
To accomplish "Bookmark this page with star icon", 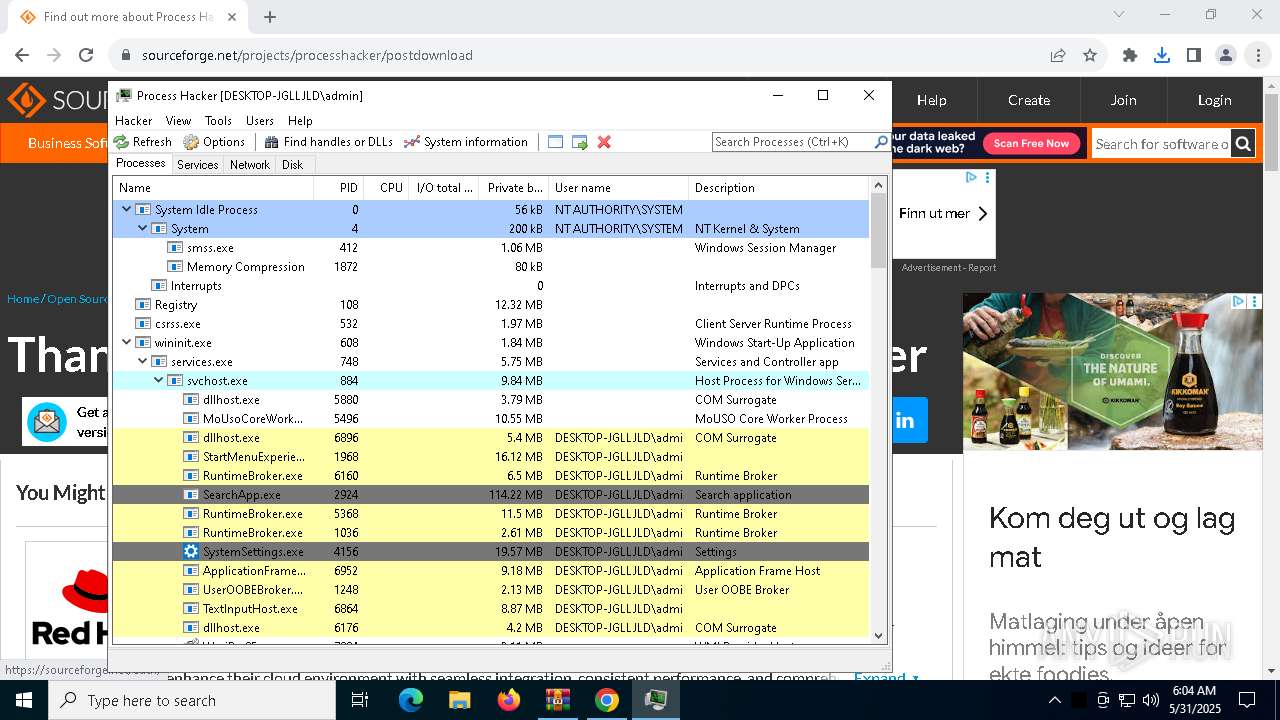I will pos(1090,55).
